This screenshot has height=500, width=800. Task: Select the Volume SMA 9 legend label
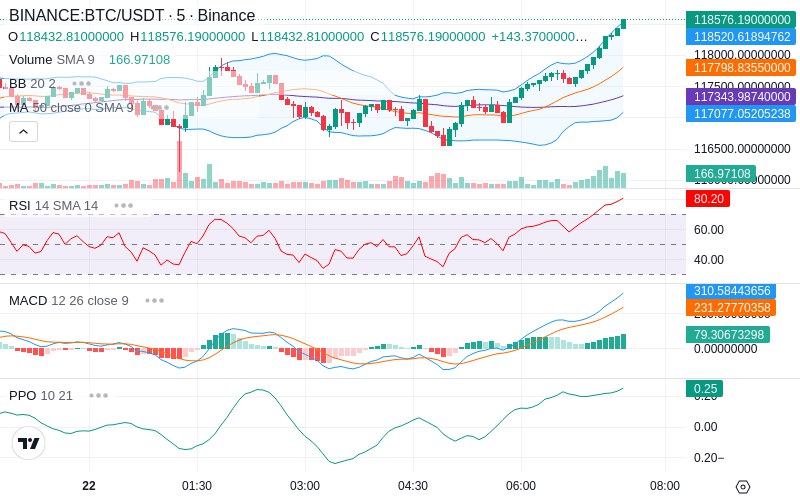(52, 60)
